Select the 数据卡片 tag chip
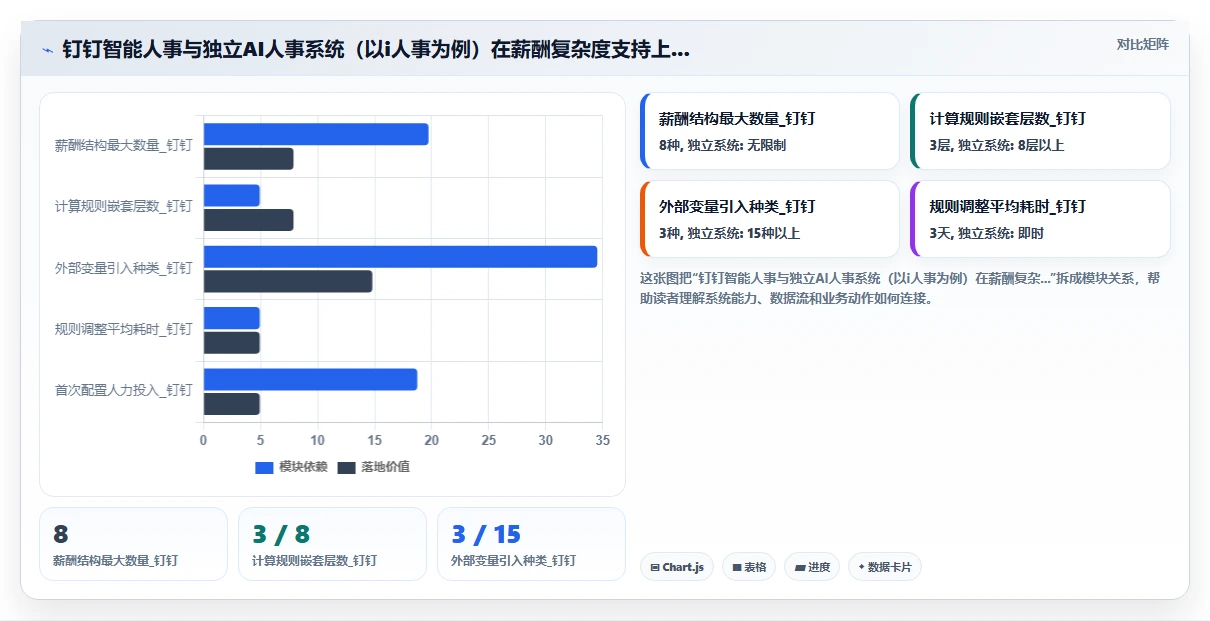Viewport: 1210px width, 621px height. tap(884, 567)
